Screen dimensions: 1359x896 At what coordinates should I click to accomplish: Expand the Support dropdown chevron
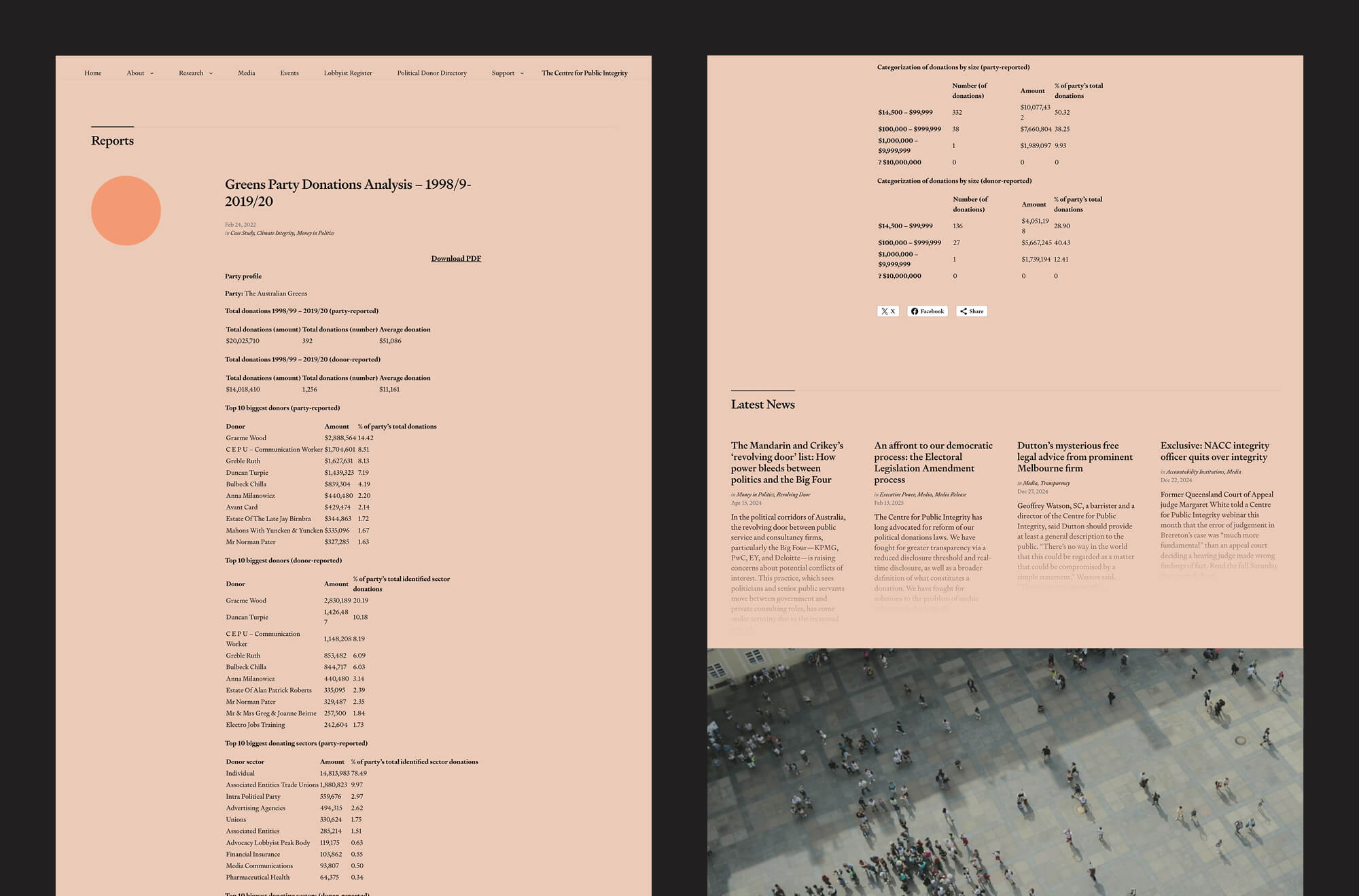pyautogui.click(x=522, y=73)
